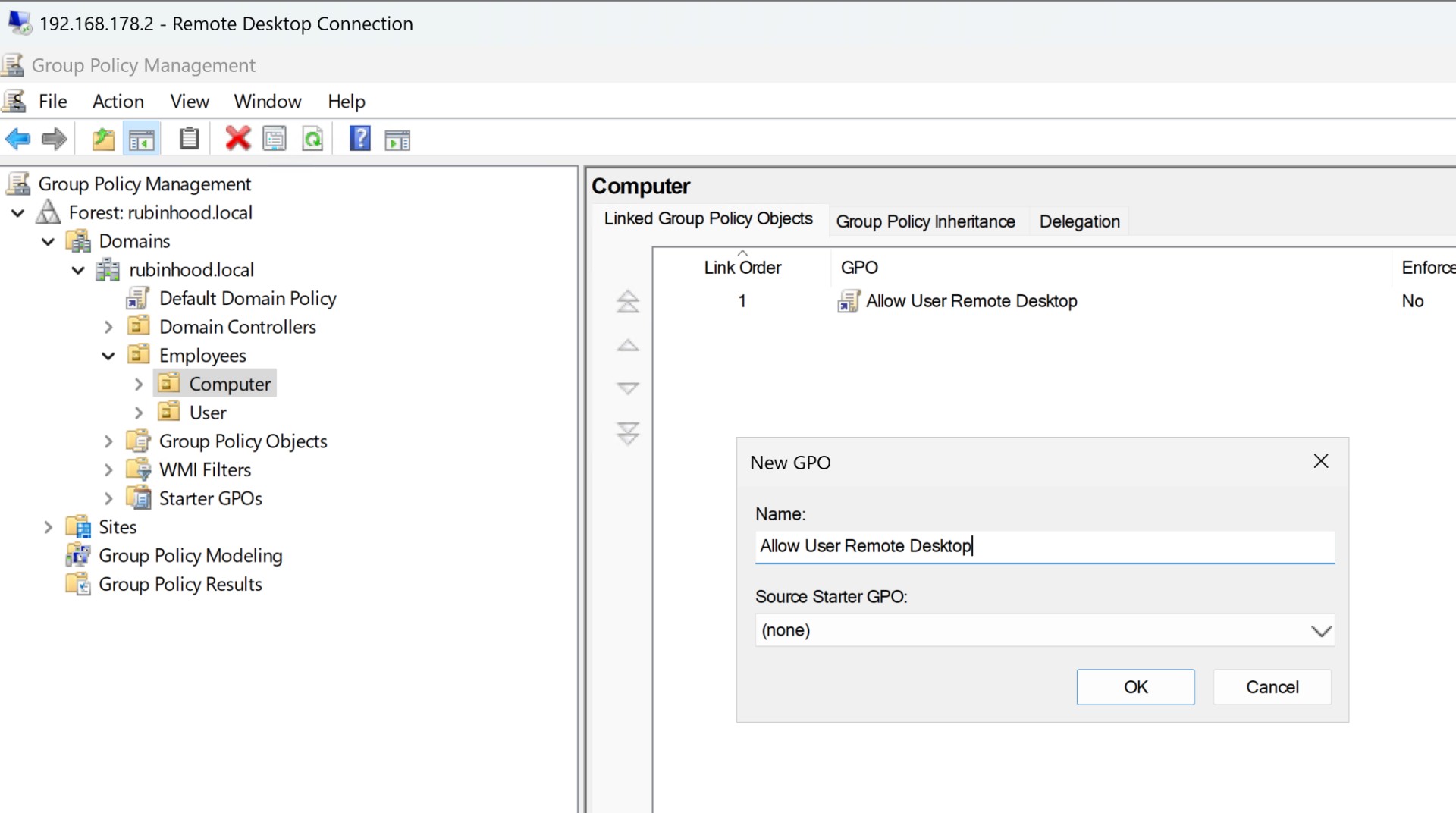Toggle the Show/Hide Action Pane icon
Viewport: 1456px width, 813px height.
pos(397,140)
